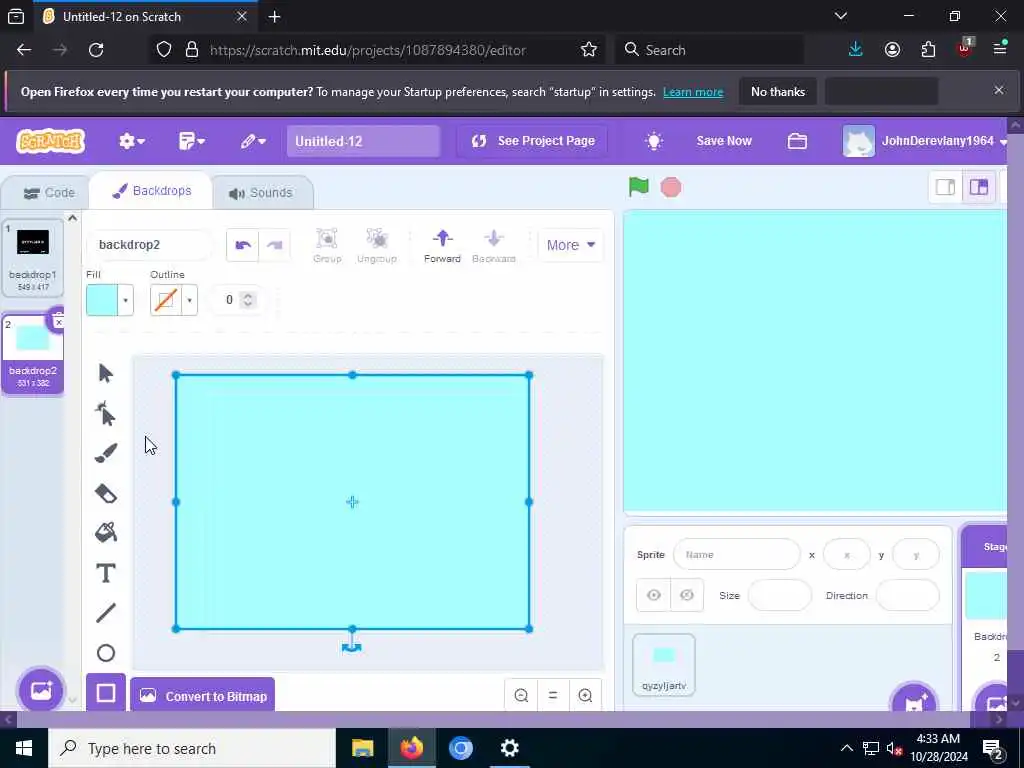Click the green flag to run
The height and width of the screenshot is (768, 1024).
(x=639, y=187)
